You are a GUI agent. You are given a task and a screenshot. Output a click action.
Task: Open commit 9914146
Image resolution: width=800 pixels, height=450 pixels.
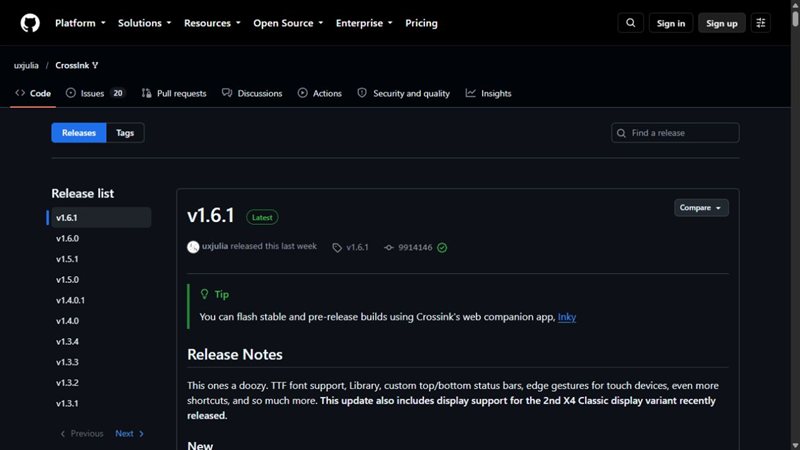pyautogui.click(x=415, y=247)
